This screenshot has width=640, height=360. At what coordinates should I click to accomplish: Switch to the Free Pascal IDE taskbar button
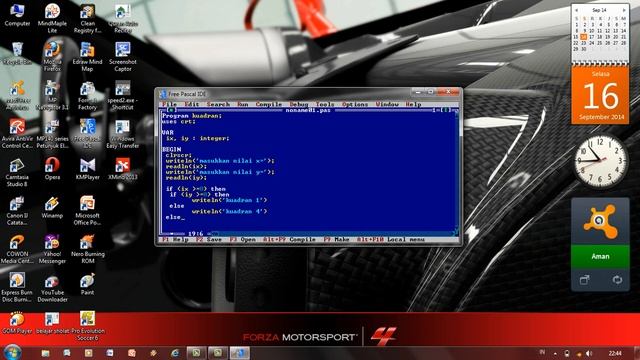pos(239,353)
